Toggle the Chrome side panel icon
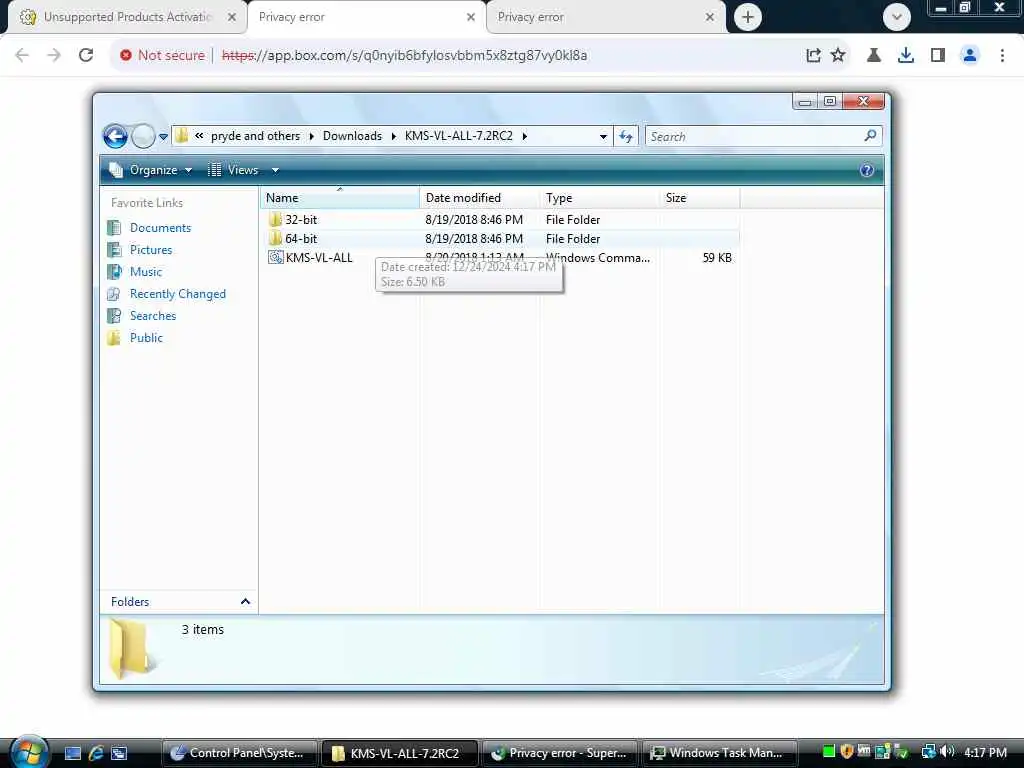 tap(938, 56)
